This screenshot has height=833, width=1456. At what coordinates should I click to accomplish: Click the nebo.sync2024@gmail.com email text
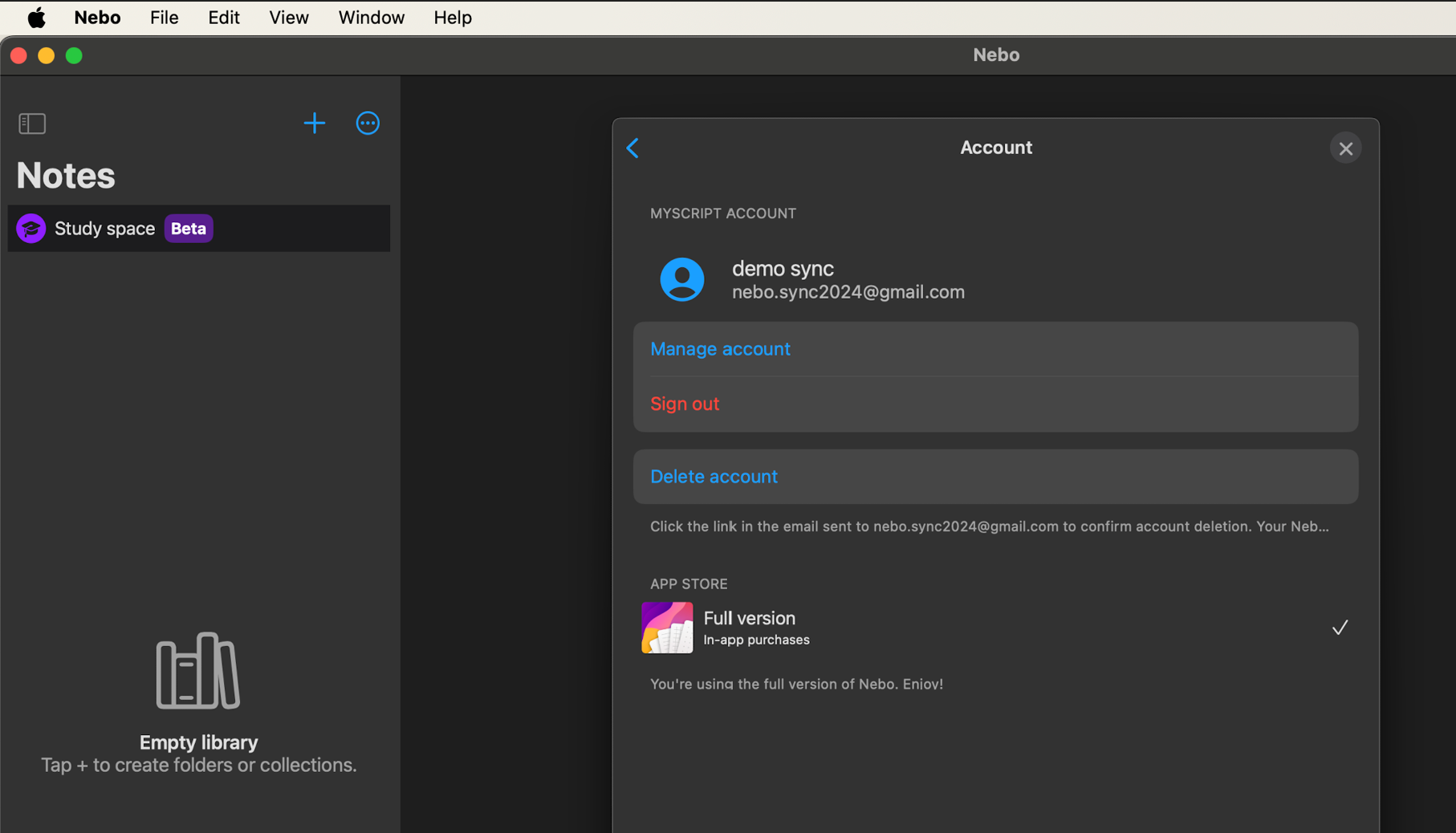[848, 292]
